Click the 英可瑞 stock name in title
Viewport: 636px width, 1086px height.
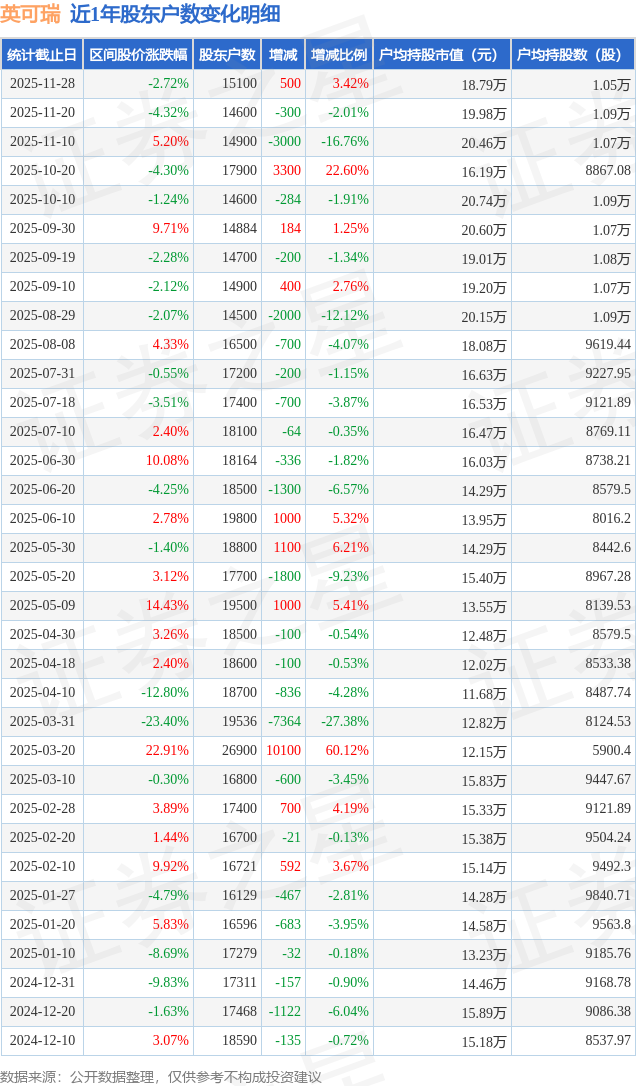31,14
